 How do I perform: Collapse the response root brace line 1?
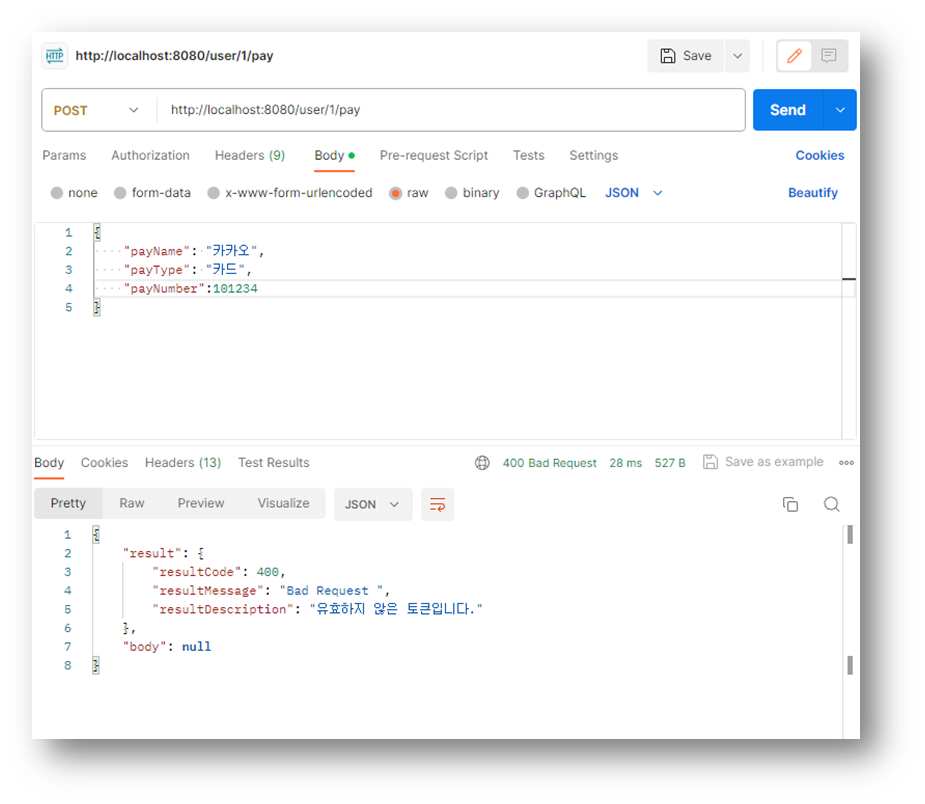coord(96,535)
